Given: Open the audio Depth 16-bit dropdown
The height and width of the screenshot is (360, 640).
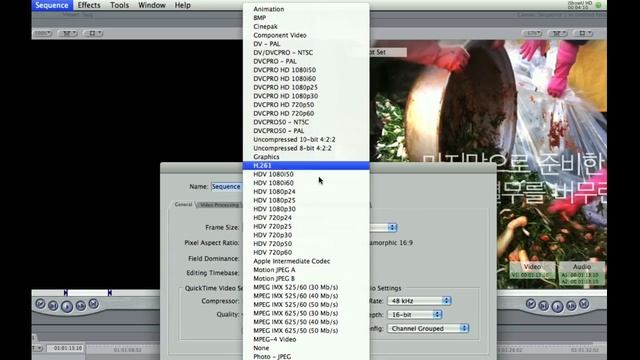Looking at the screenshot, I should tap(415, 315).
